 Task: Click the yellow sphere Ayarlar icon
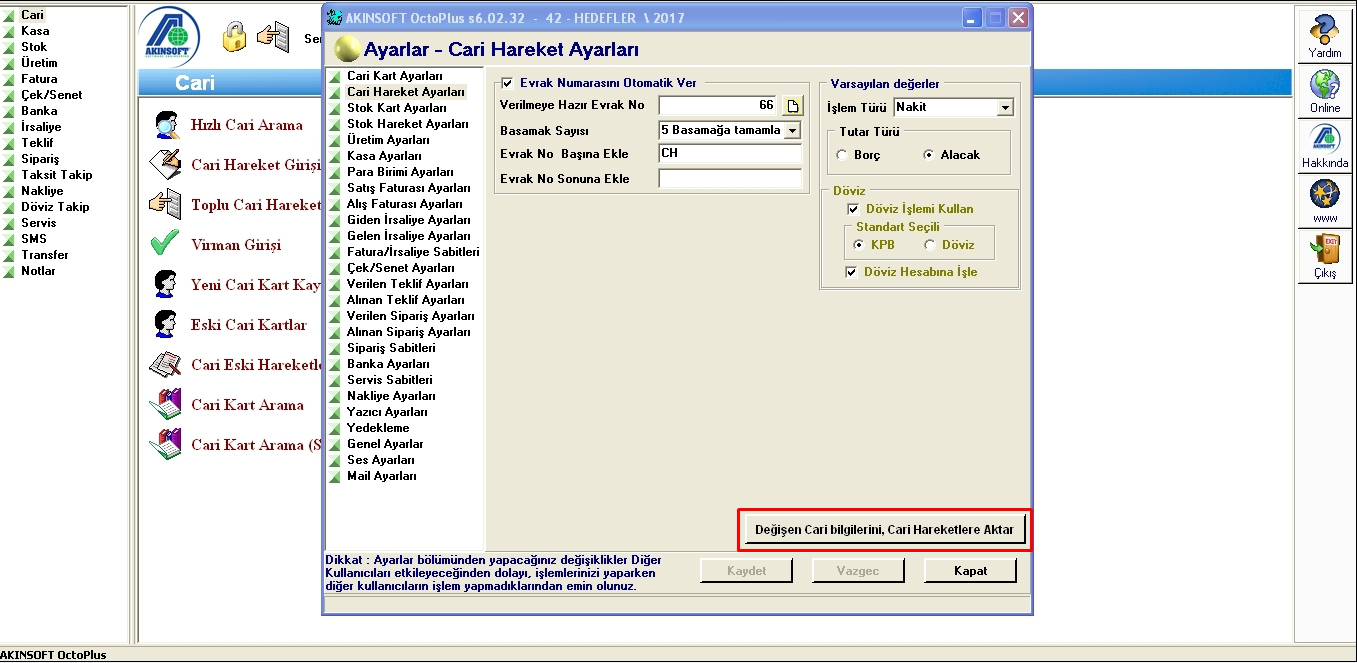(347, 49)
